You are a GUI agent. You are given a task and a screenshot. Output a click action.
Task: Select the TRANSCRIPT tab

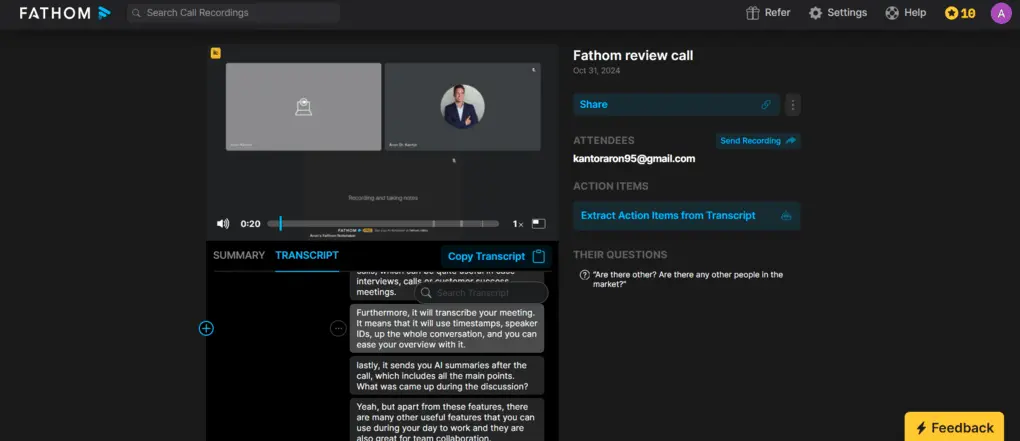(x=307, y=256)
